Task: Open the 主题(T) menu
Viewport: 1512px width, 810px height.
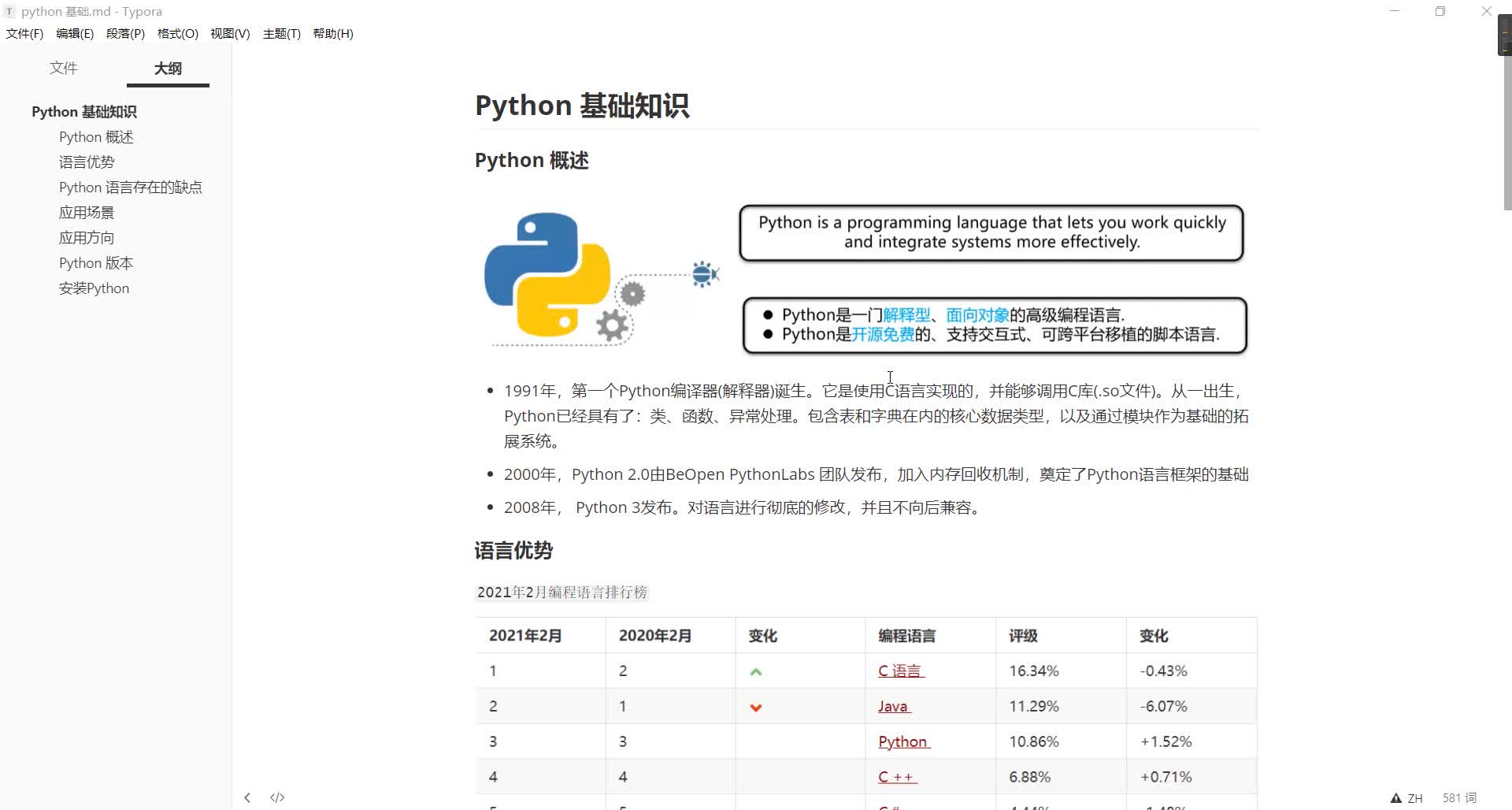Action: (x=281, y=34)
